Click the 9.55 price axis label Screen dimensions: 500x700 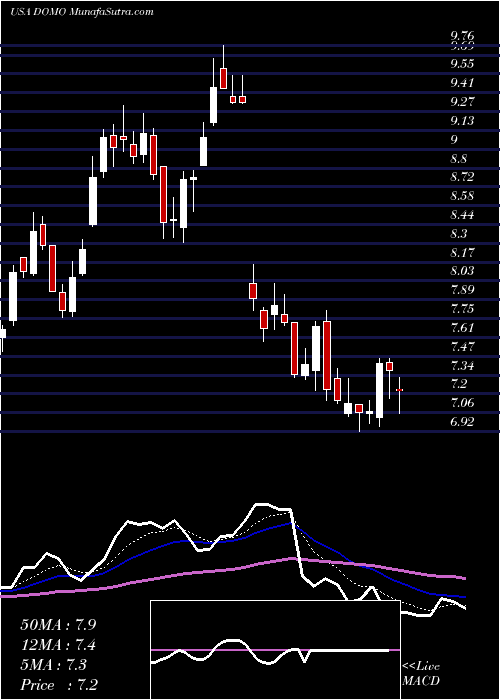(462, 64)
